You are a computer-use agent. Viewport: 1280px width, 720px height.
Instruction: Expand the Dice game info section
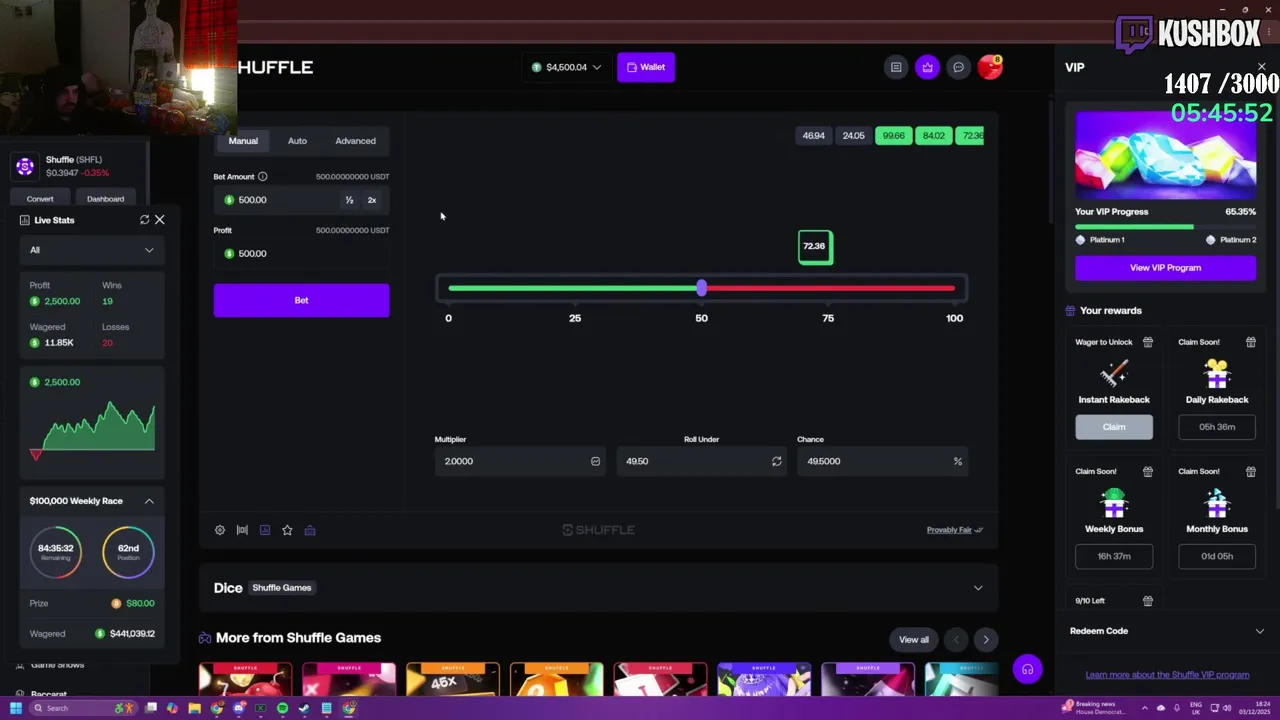click(x=978, y=588)
